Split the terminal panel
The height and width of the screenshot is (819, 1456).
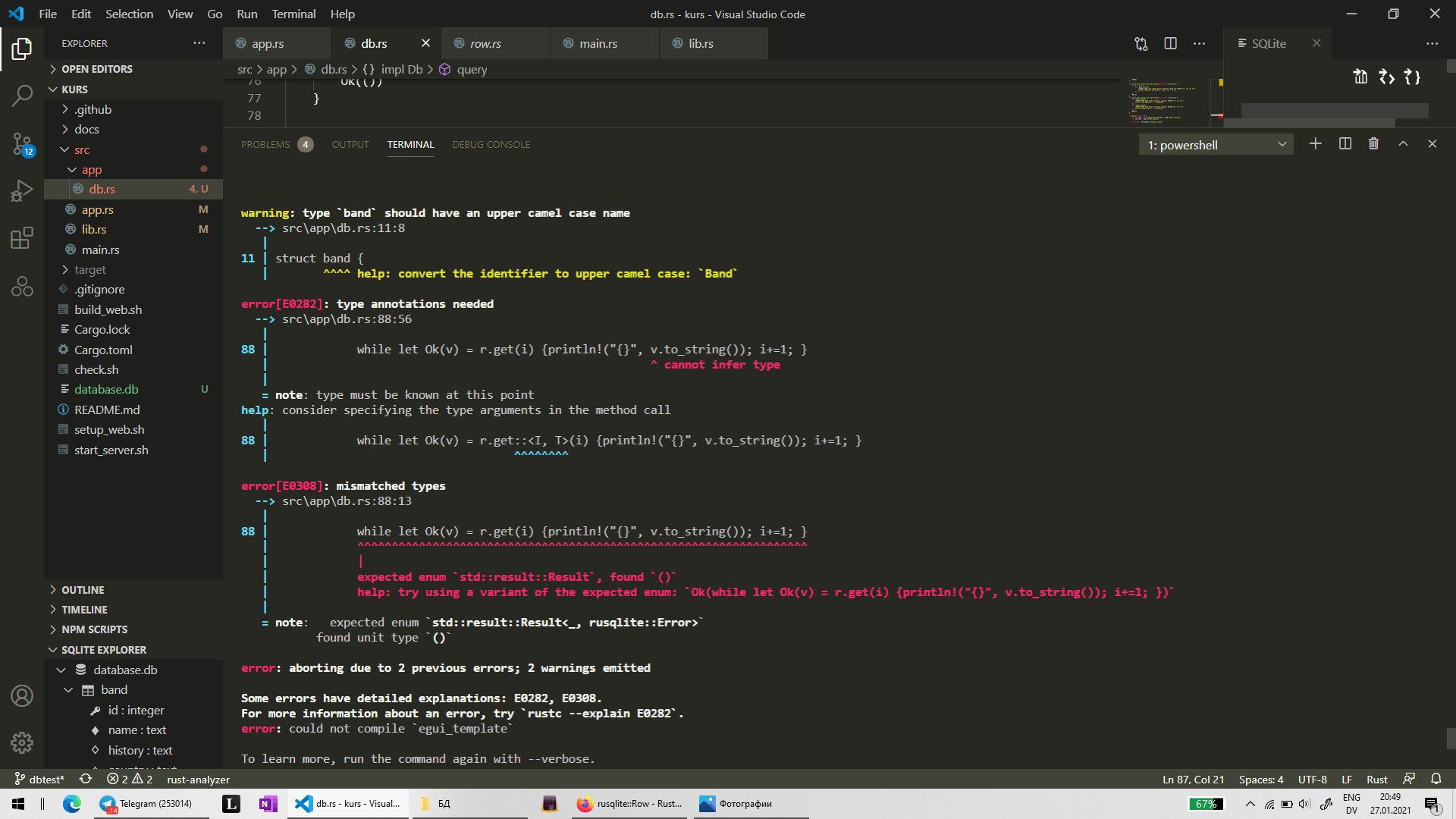pos(1345,144)
